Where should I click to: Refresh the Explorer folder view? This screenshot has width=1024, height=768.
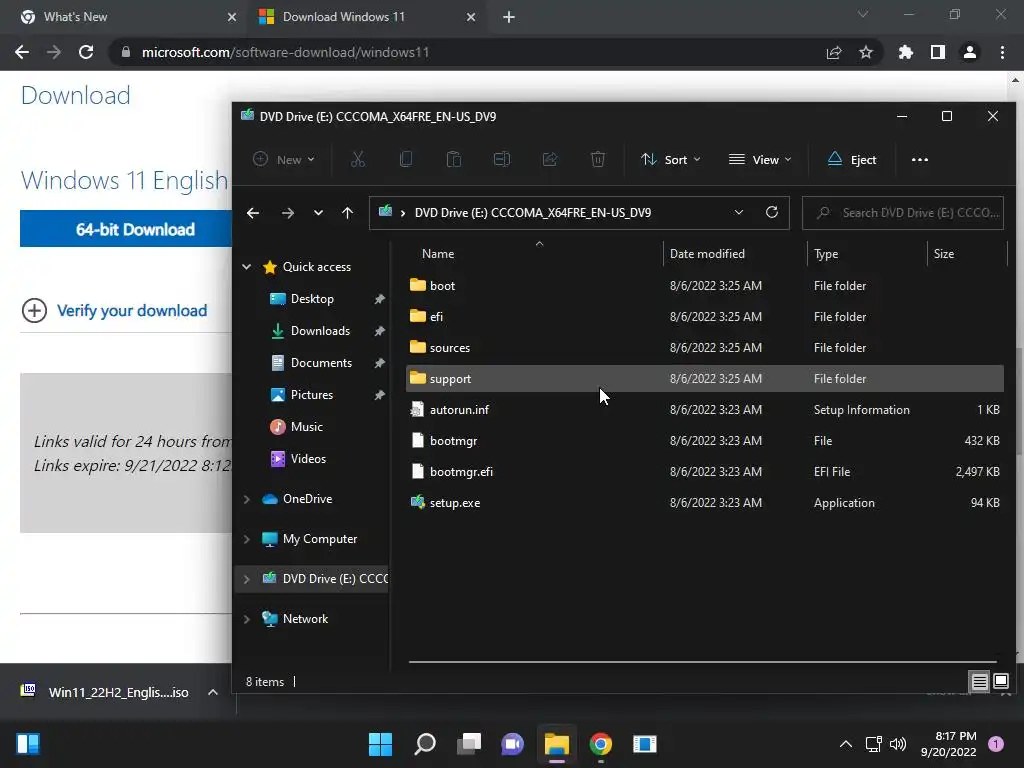click(771, 212)
